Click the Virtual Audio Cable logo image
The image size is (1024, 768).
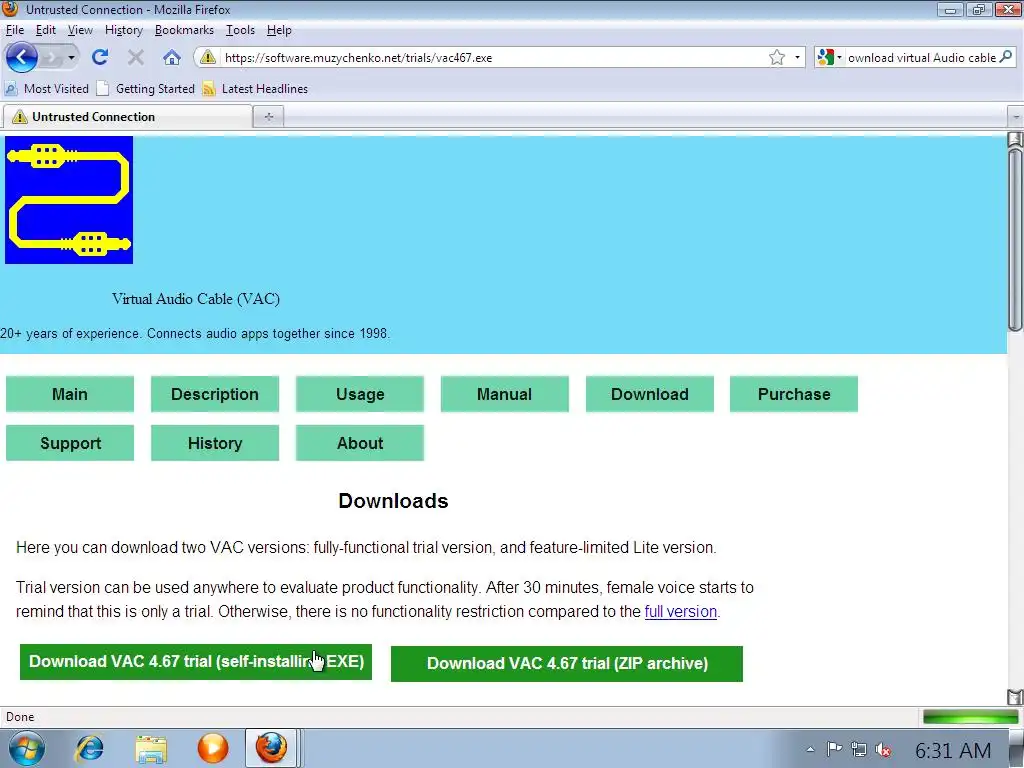[x=69, y=200]
